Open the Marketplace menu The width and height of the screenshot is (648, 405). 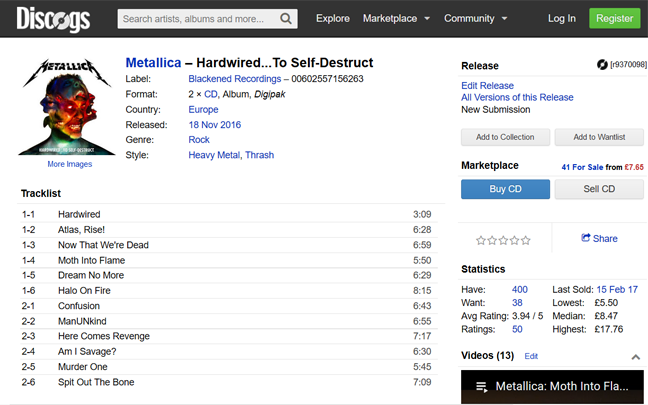pyautogui.click(x=390, y=19)
